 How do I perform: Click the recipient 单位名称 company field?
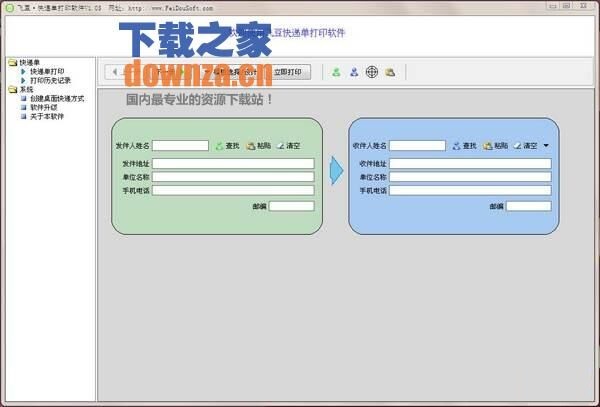470,177
